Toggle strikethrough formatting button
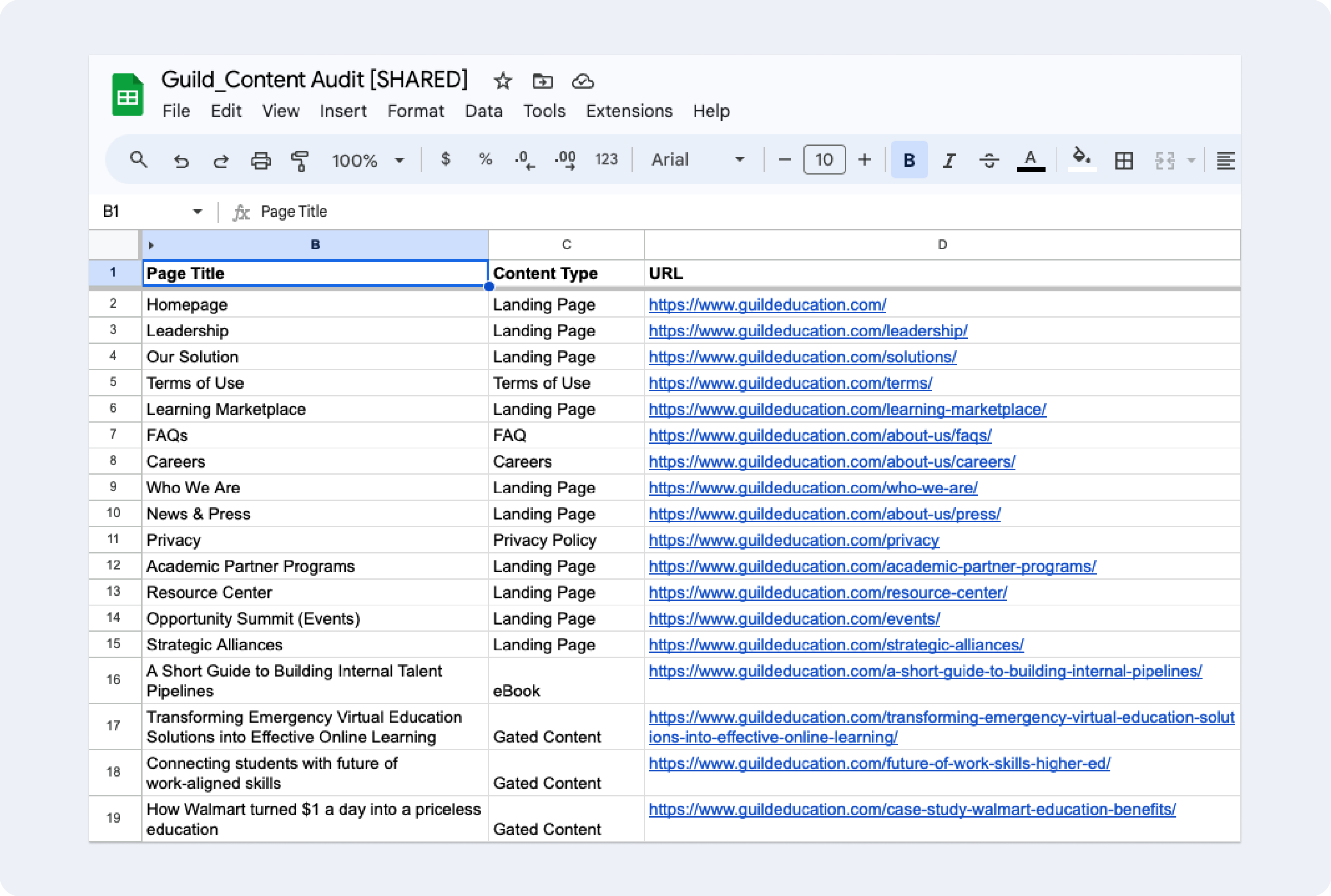 pos(989,160)
